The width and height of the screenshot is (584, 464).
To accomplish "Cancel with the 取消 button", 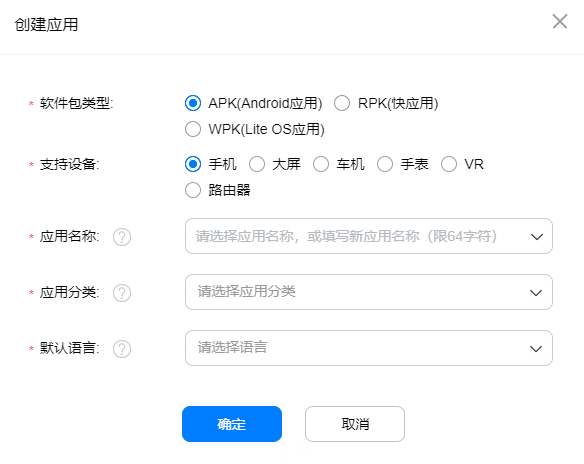I will click(355, 424).
